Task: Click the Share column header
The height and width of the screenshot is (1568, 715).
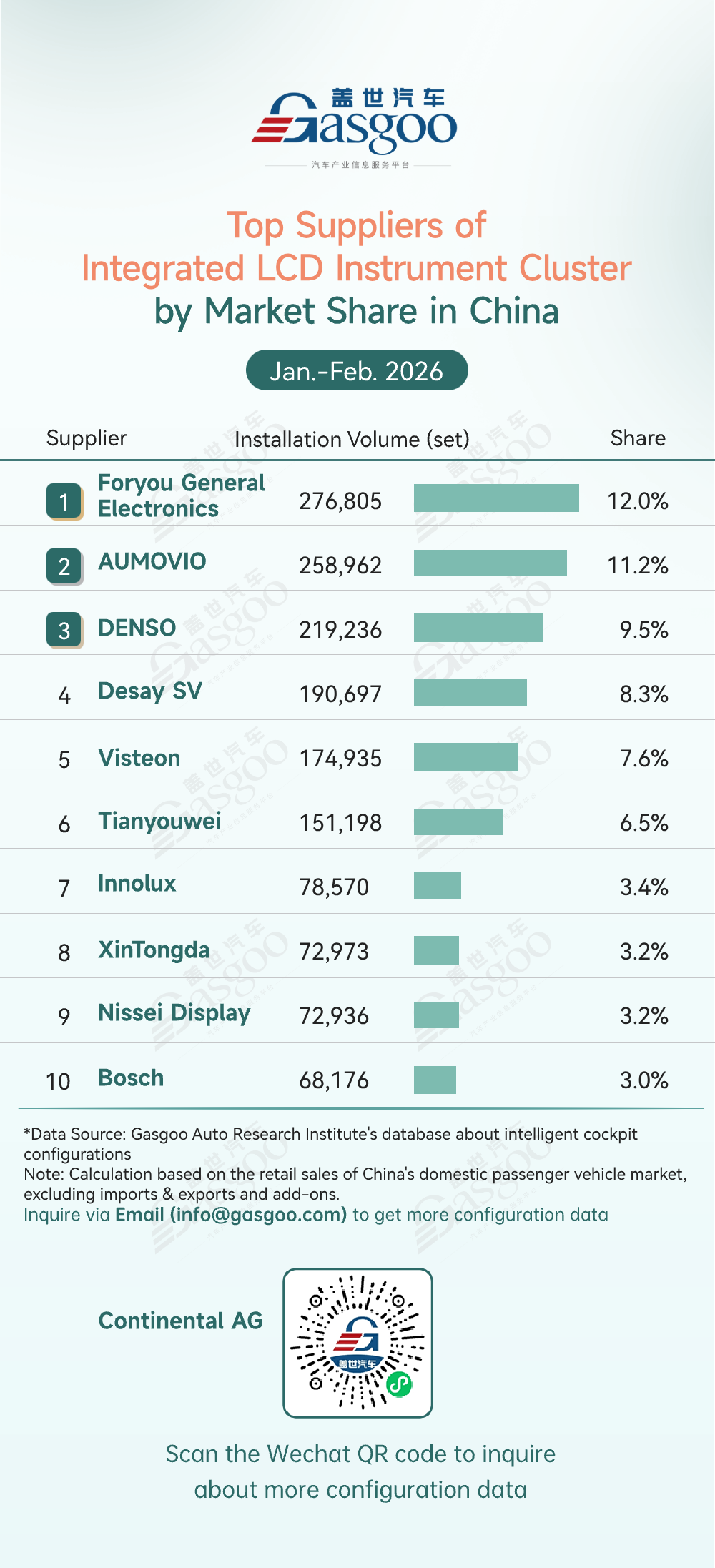Action: pos(637,438)
